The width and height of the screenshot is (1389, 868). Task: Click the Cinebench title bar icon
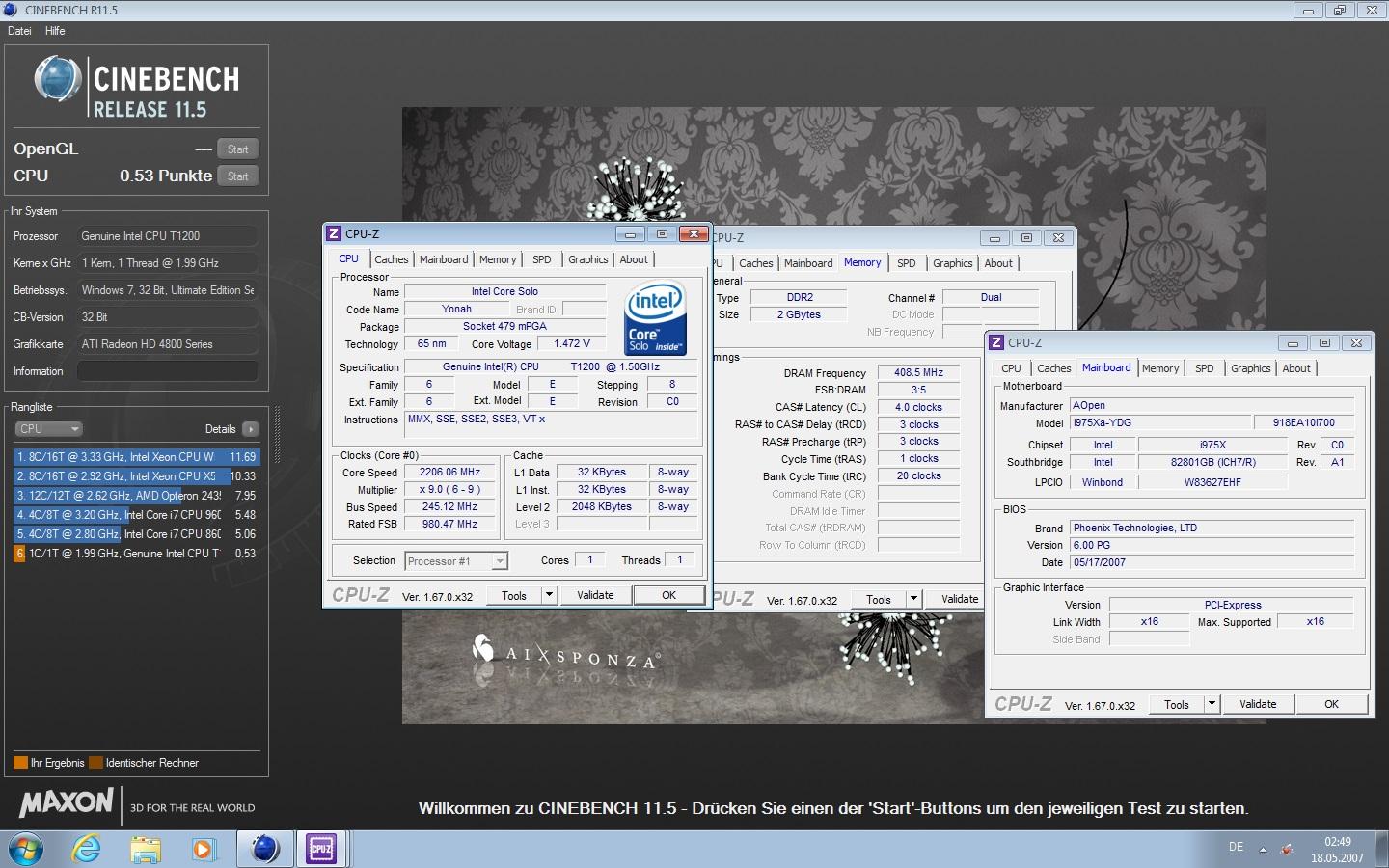[11, 10]
